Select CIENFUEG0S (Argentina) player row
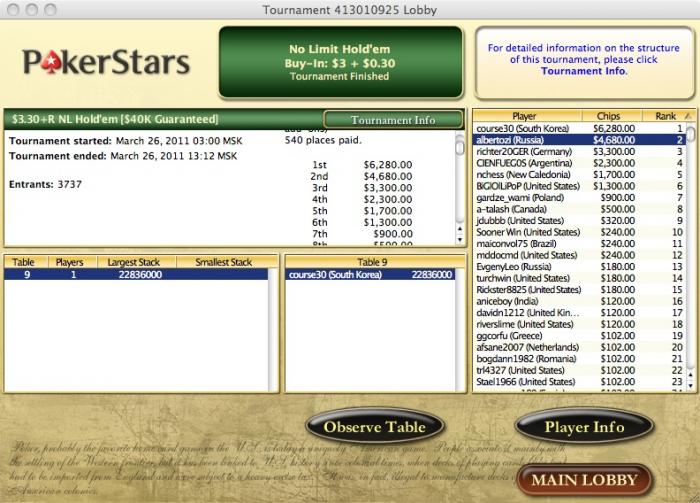 point(579,163)
